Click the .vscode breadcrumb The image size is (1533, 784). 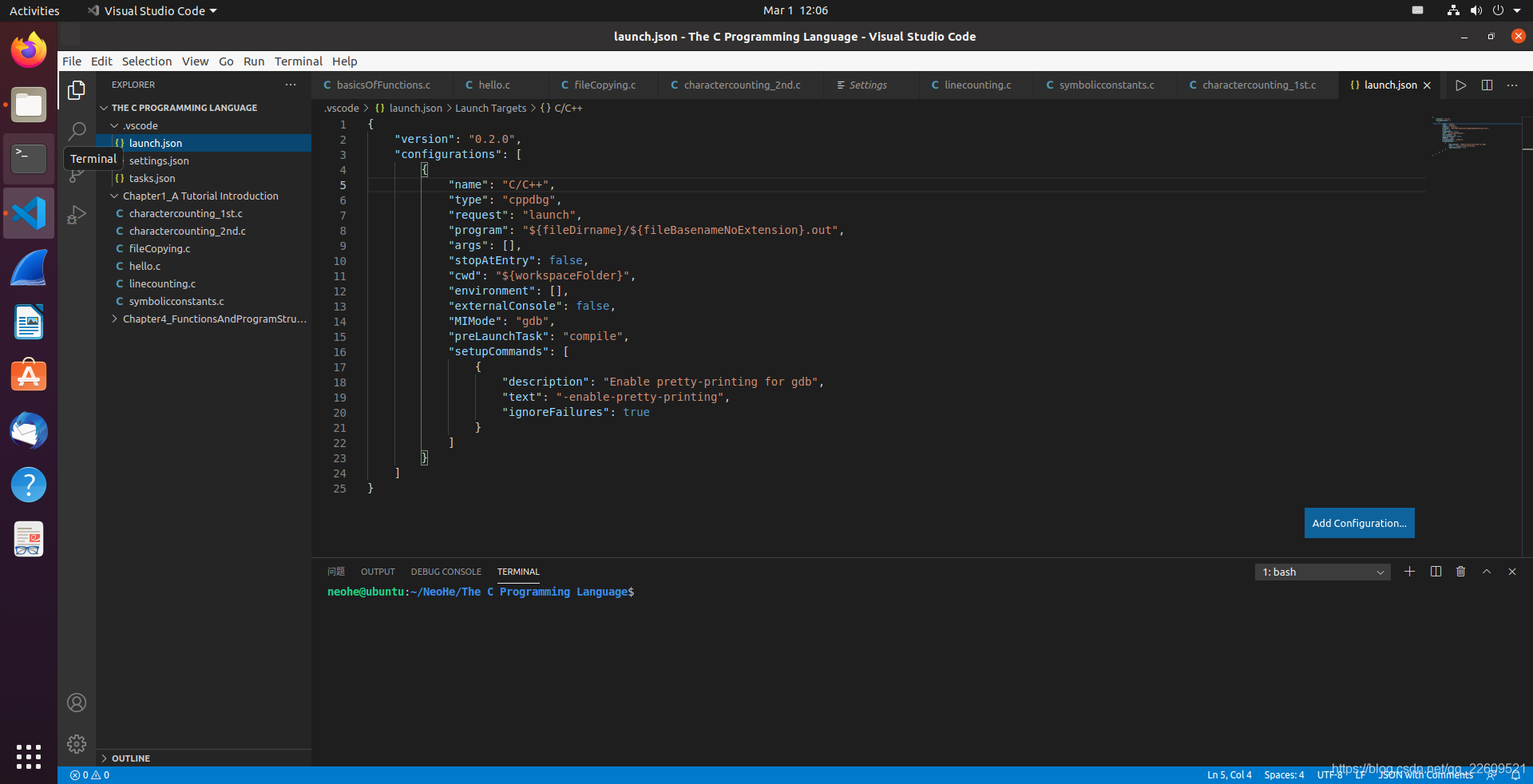342,109
